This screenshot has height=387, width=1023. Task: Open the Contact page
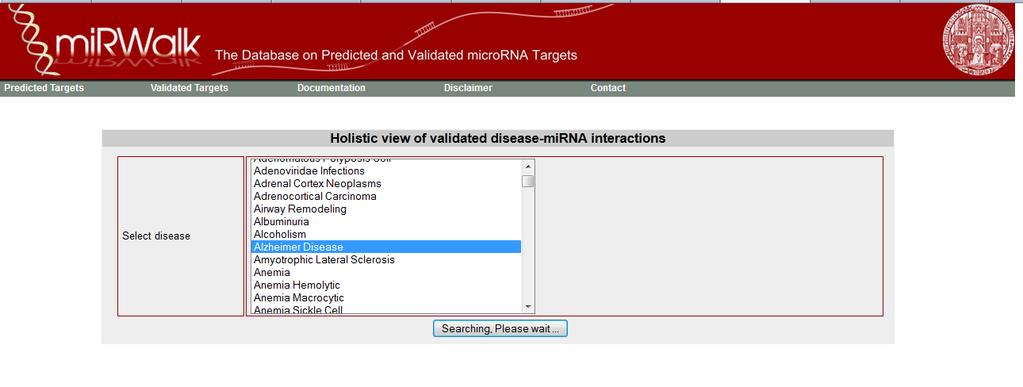(x=608, y=87)
